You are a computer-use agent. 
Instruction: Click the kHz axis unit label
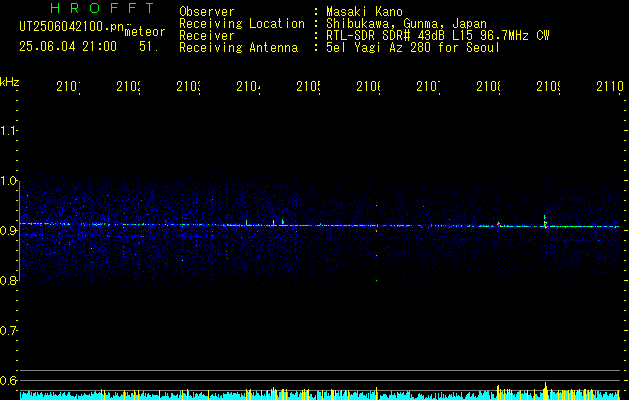[10, 82]
